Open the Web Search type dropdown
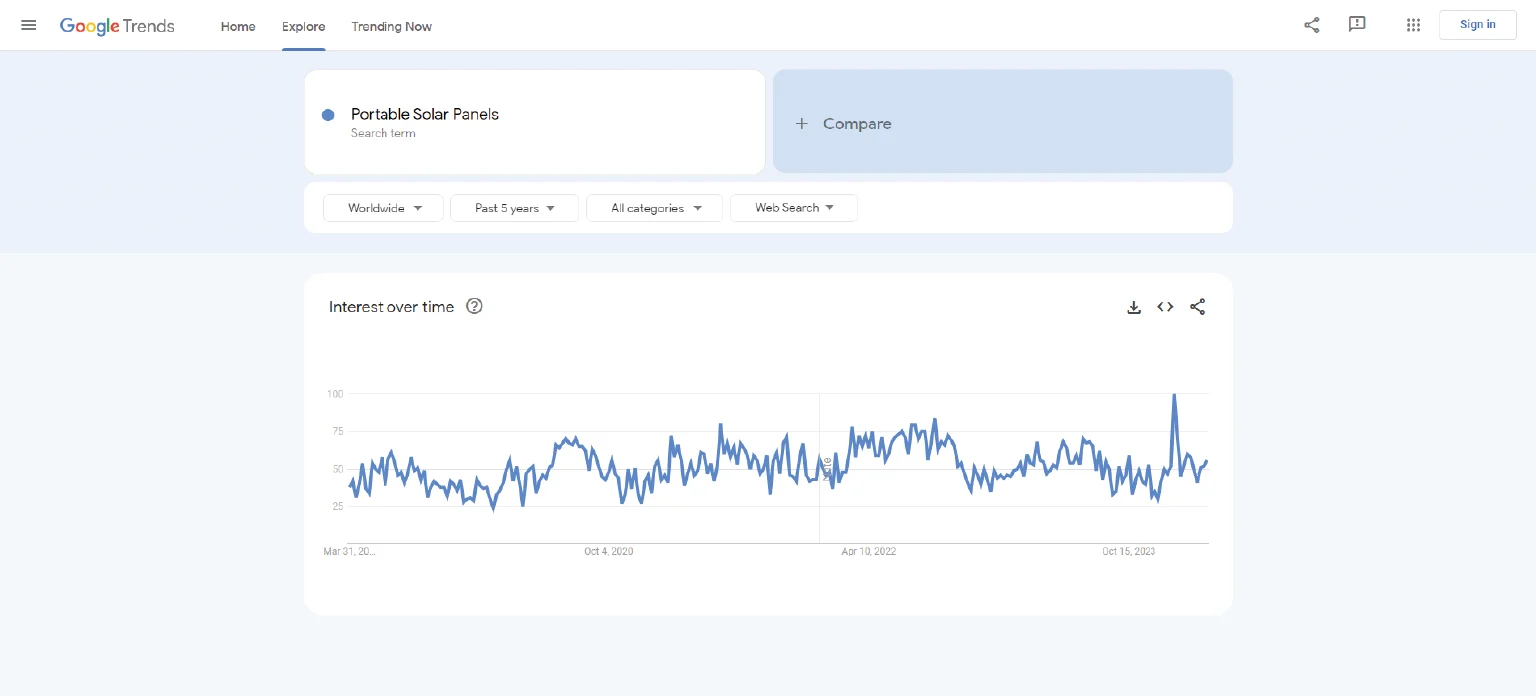 click(x=794, y=208)
